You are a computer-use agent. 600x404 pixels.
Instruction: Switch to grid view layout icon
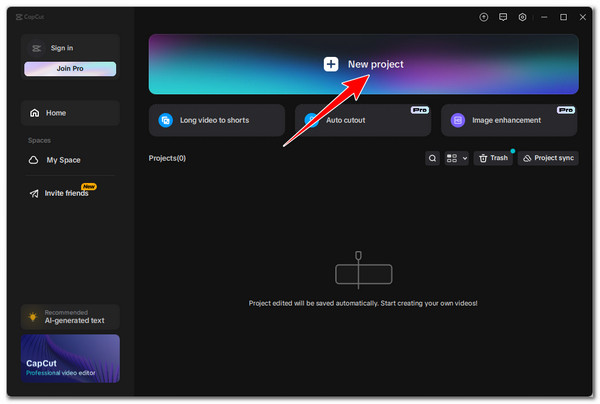pyautogui.click(x=452, y=158)
